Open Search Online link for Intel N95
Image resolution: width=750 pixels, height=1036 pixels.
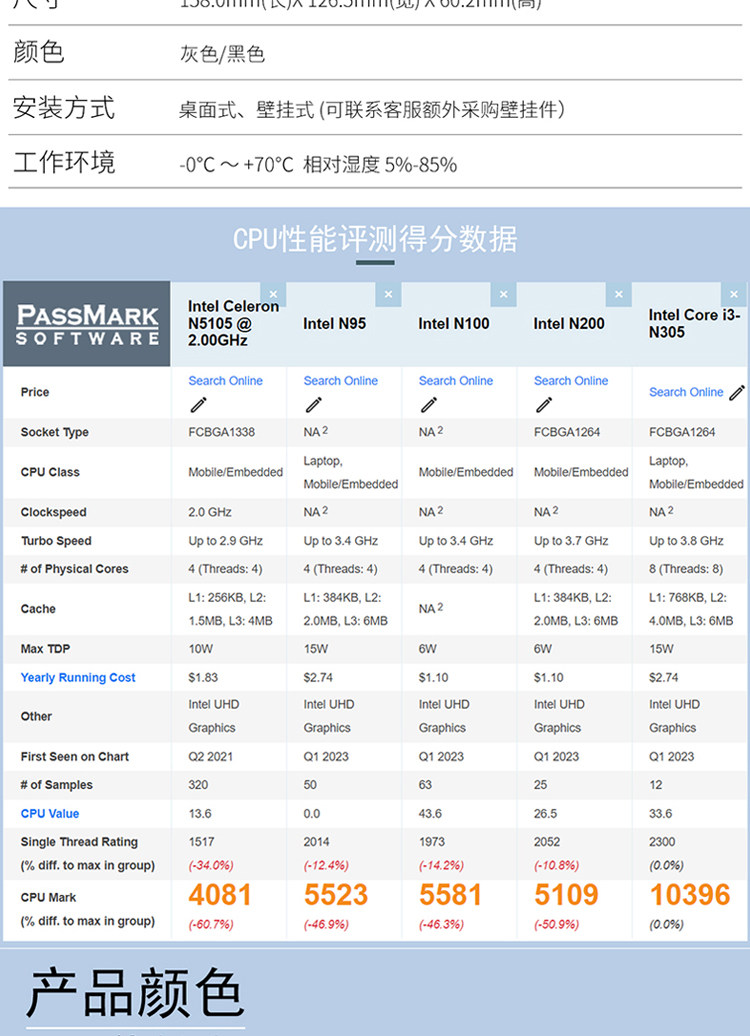(x=340, y=381)
